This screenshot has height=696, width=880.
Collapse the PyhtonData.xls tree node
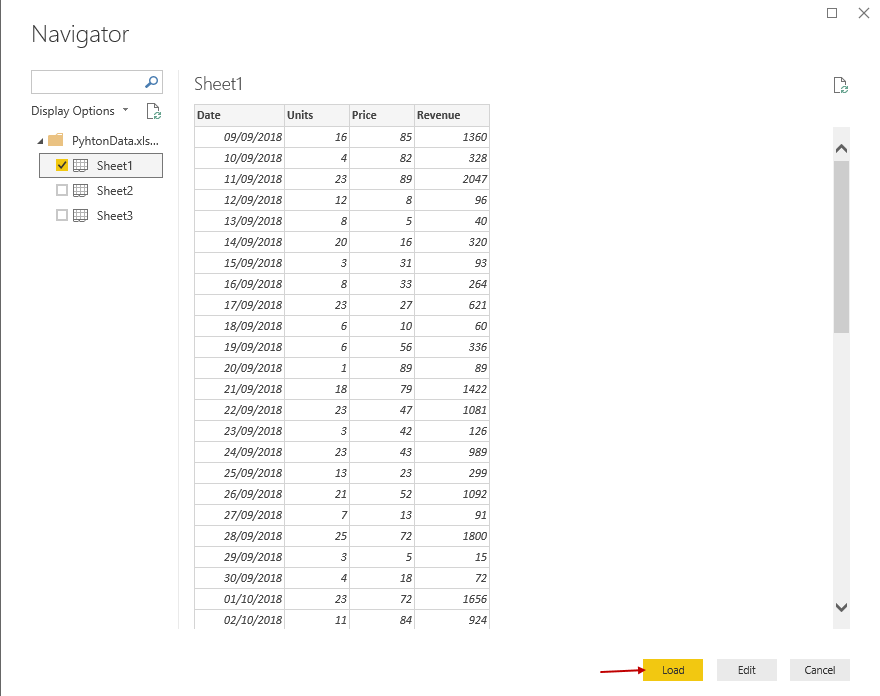pos(40,141)
